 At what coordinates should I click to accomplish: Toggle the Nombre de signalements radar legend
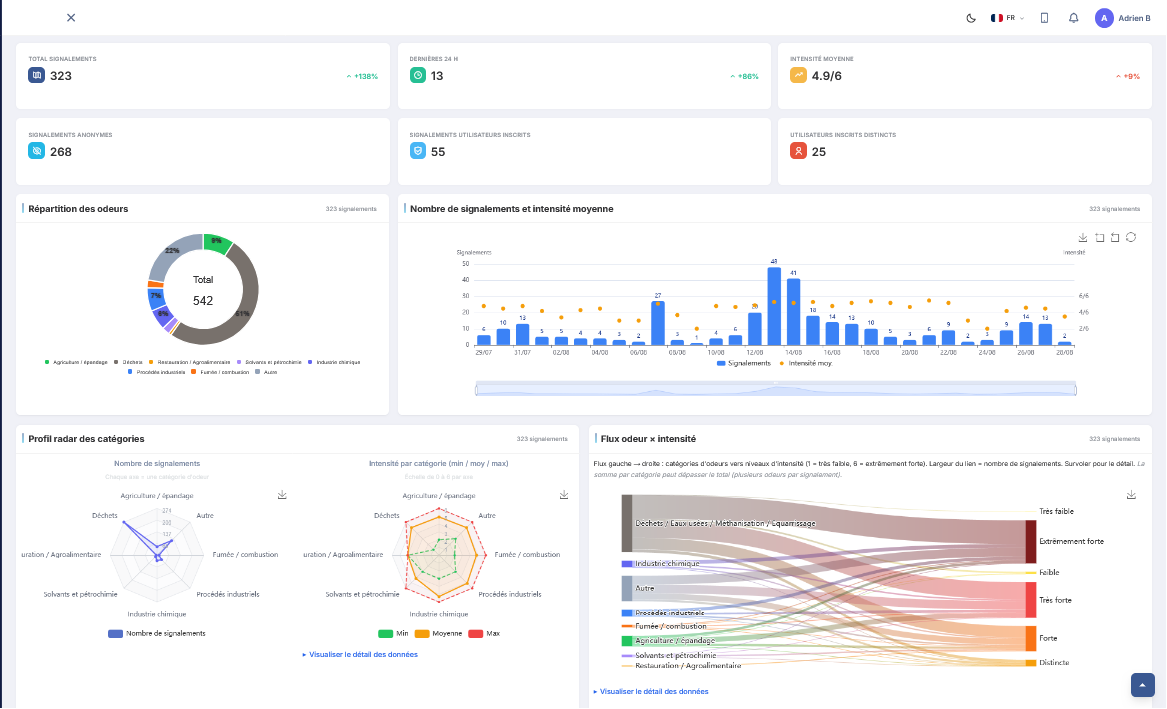pos(157,633)
